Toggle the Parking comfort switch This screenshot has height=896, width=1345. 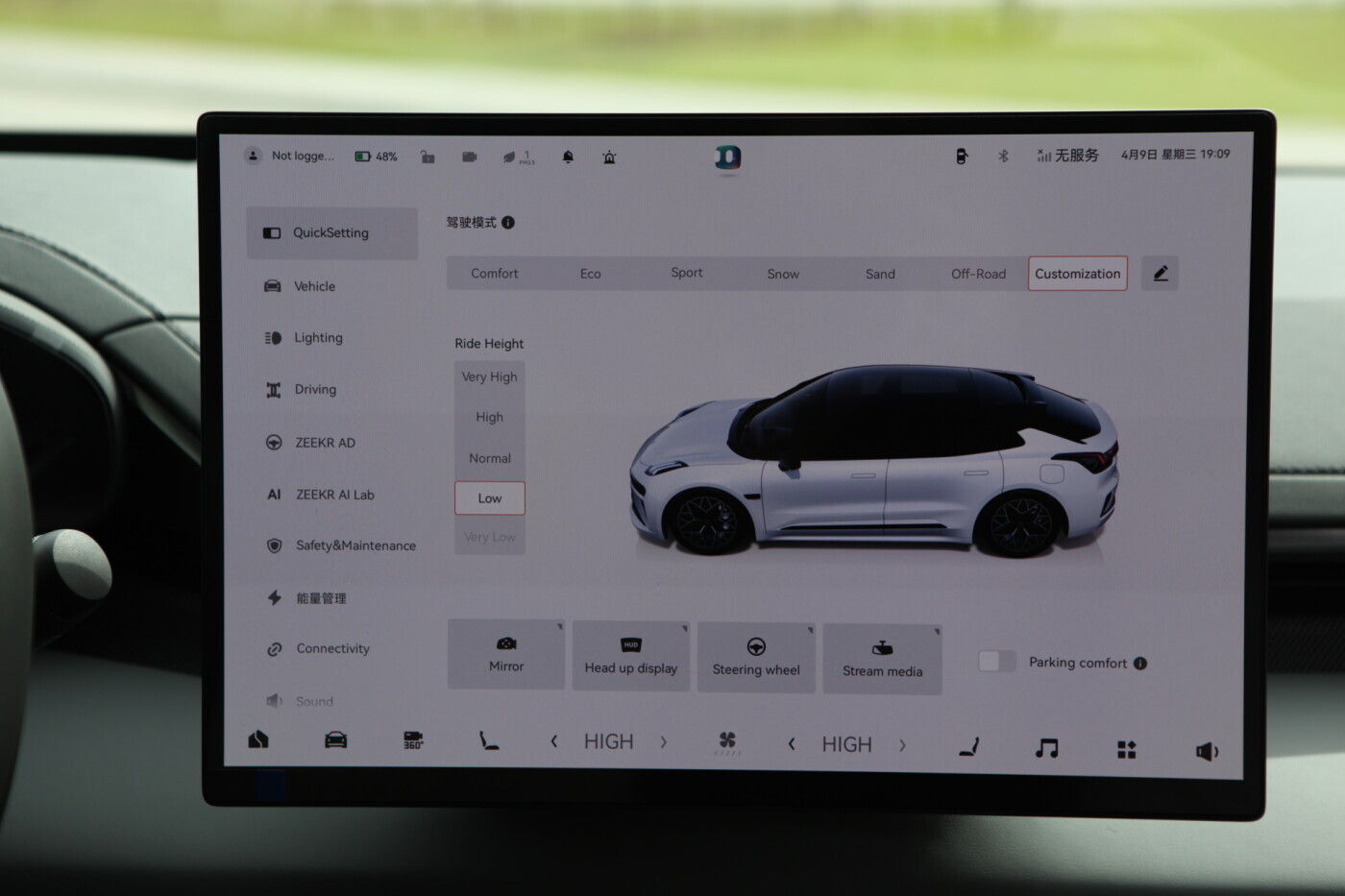click(996, 661)
